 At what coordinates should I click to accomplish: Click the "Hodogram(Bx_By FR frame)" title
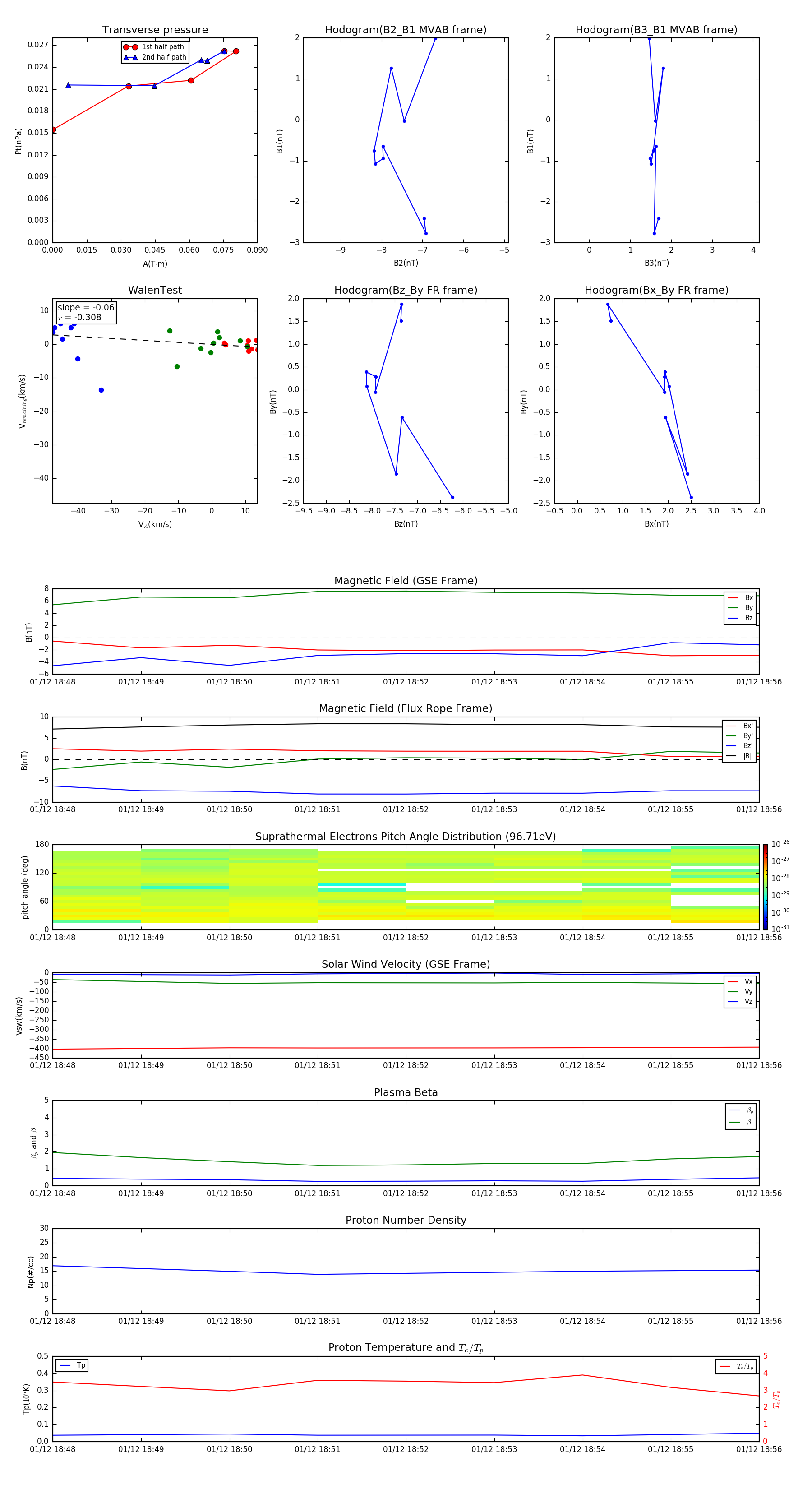(656, 290)
